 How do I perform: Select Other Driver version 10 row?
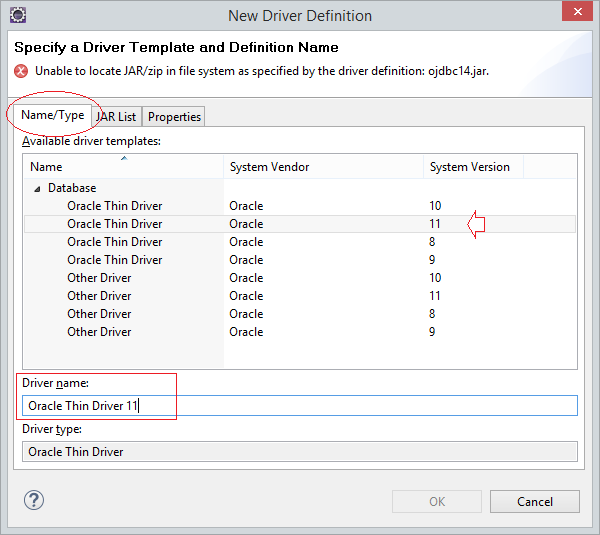(x=300, y=278)
